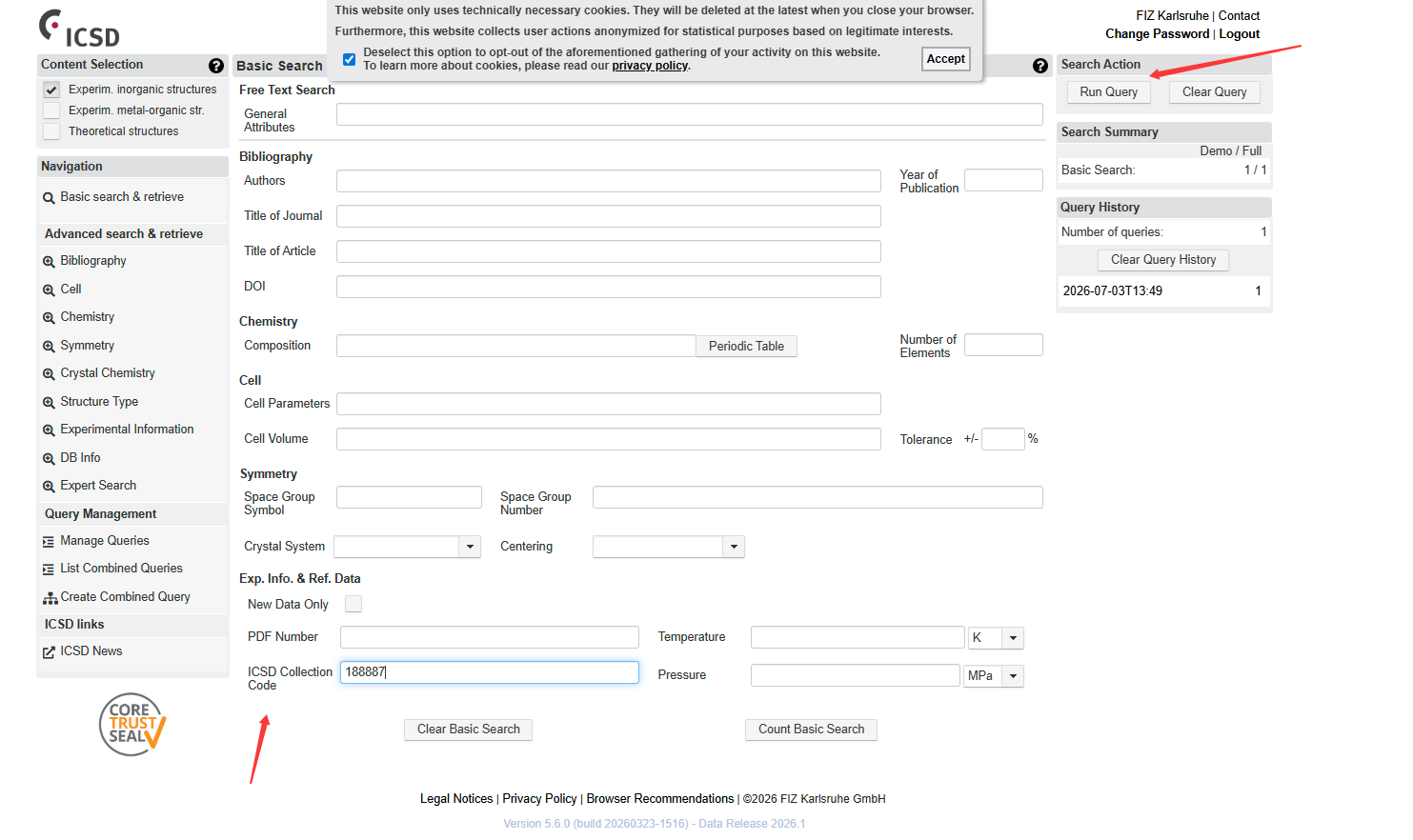Enable Experim. metal-organic str. checkbox
1413x840 pixels.
[51, 110]
